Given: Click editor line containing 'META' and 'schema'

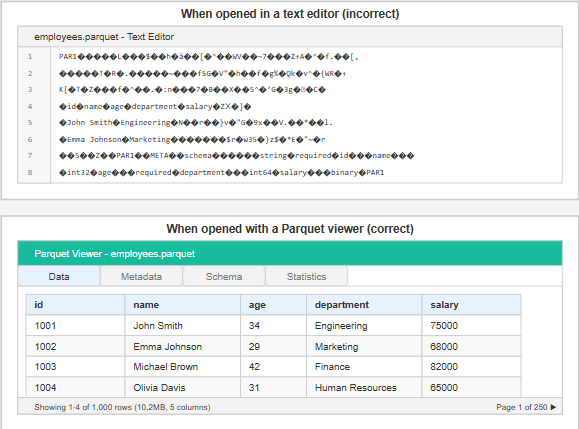Looking at the screenshot, I should click(236, 155).
